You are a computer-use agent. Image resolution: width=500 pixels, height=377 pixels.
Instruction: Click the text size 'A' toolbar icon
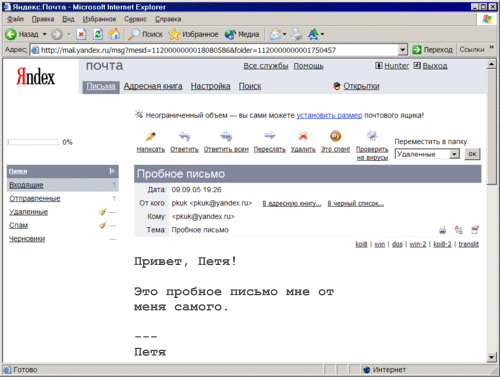[x=313, y=34]
